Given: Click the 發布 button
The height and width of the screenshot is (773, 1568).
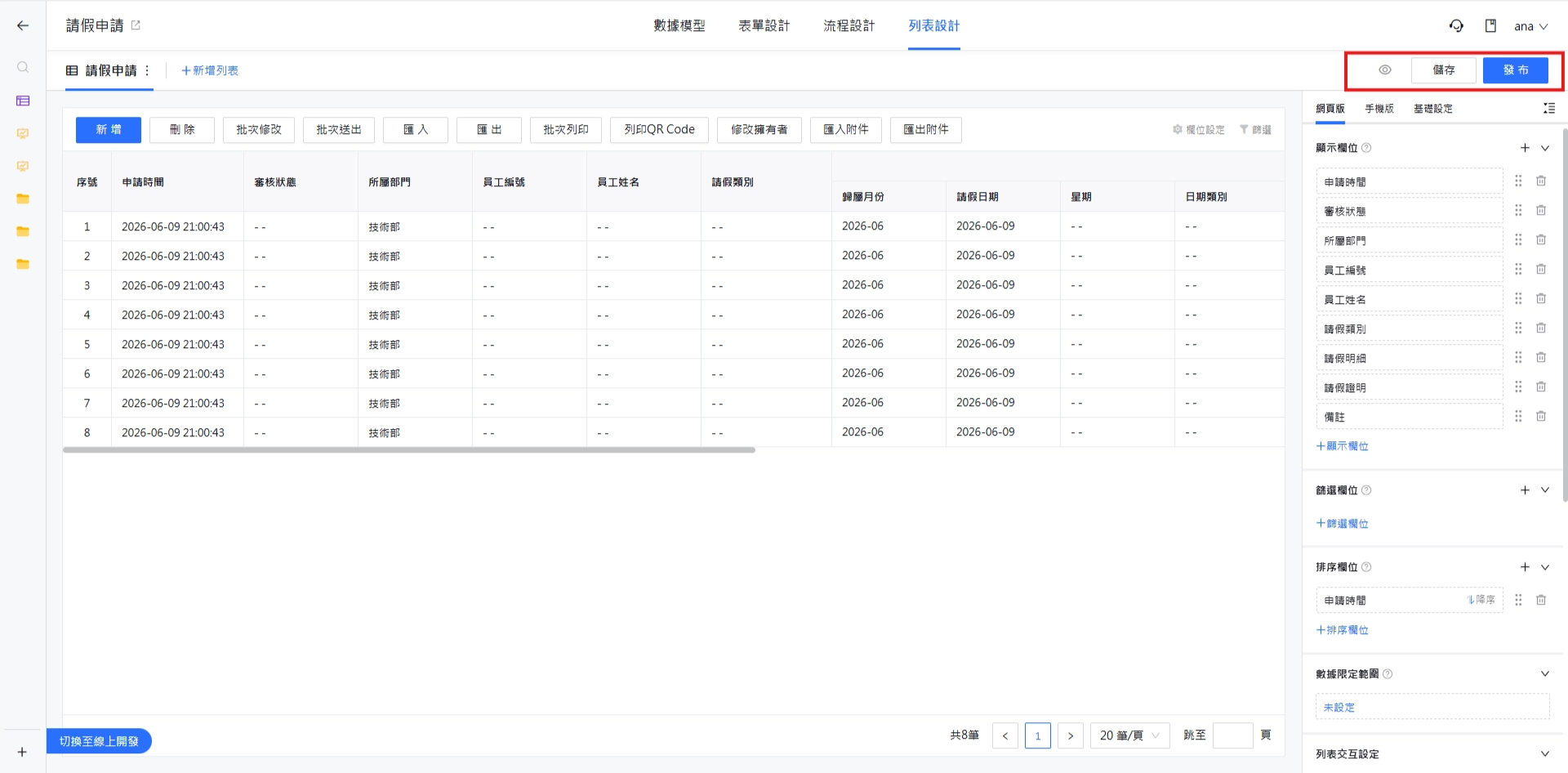Looking at the screenshot, I should [x=1516, y=70].
